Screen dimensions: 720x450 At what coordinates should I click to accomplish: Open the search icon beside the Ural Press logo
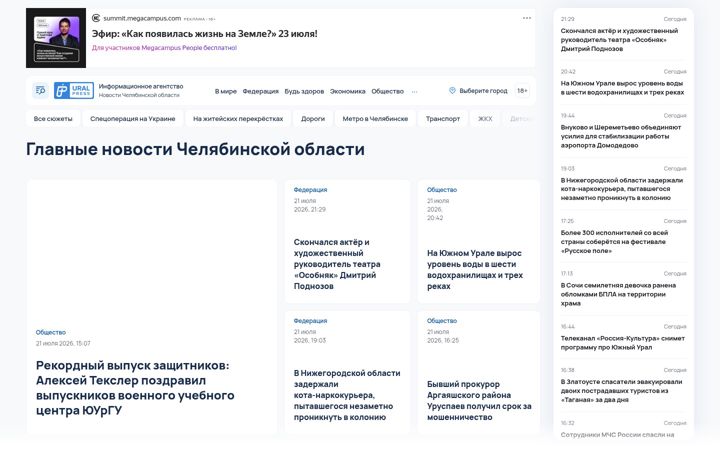(x=40, y=90)
